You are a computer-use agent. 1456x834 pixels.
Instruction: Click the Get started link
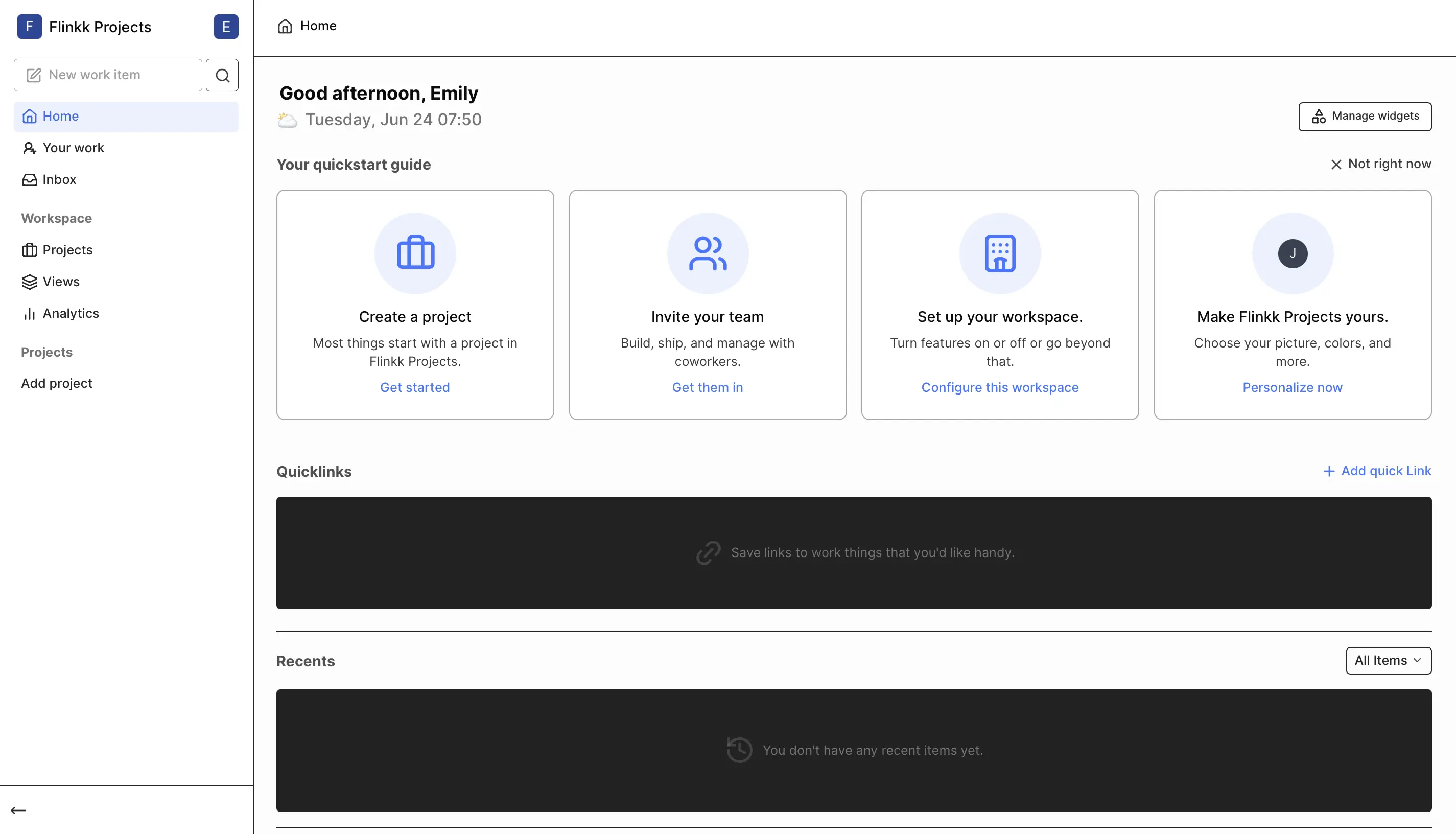[x=414, y=388]
